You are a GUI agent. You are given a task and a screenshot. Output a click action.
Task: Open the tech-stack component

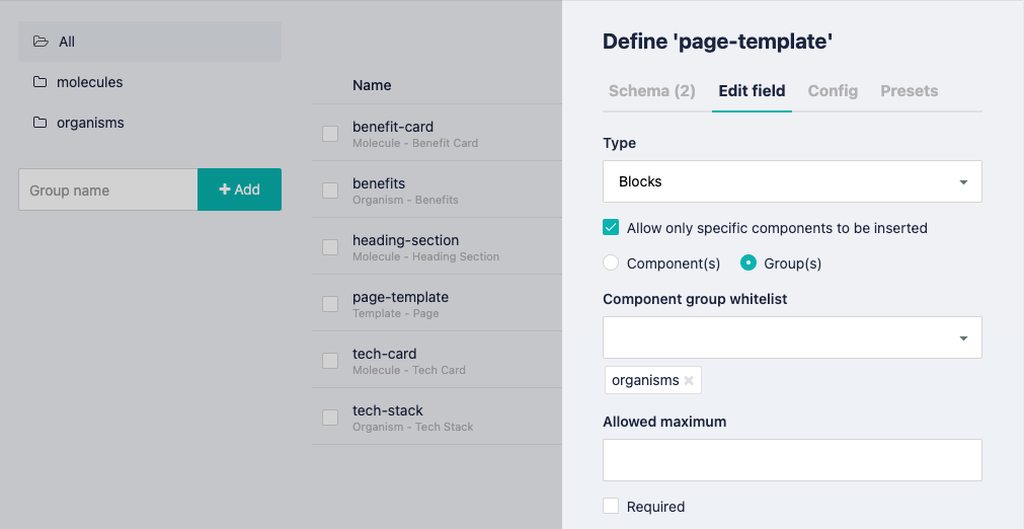tap(388, 411)
